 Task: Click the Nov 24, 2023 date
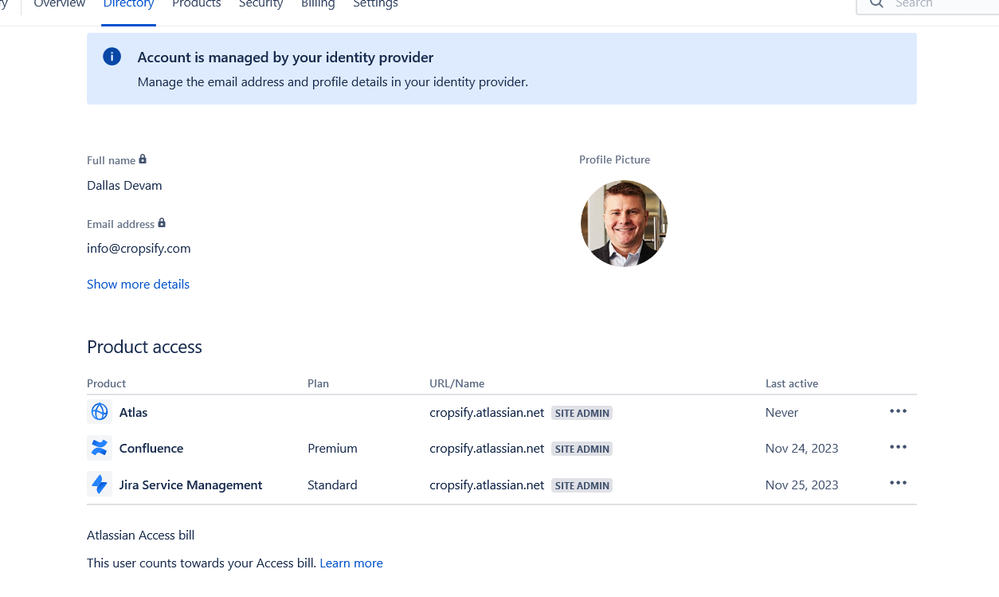coord(801,448)
